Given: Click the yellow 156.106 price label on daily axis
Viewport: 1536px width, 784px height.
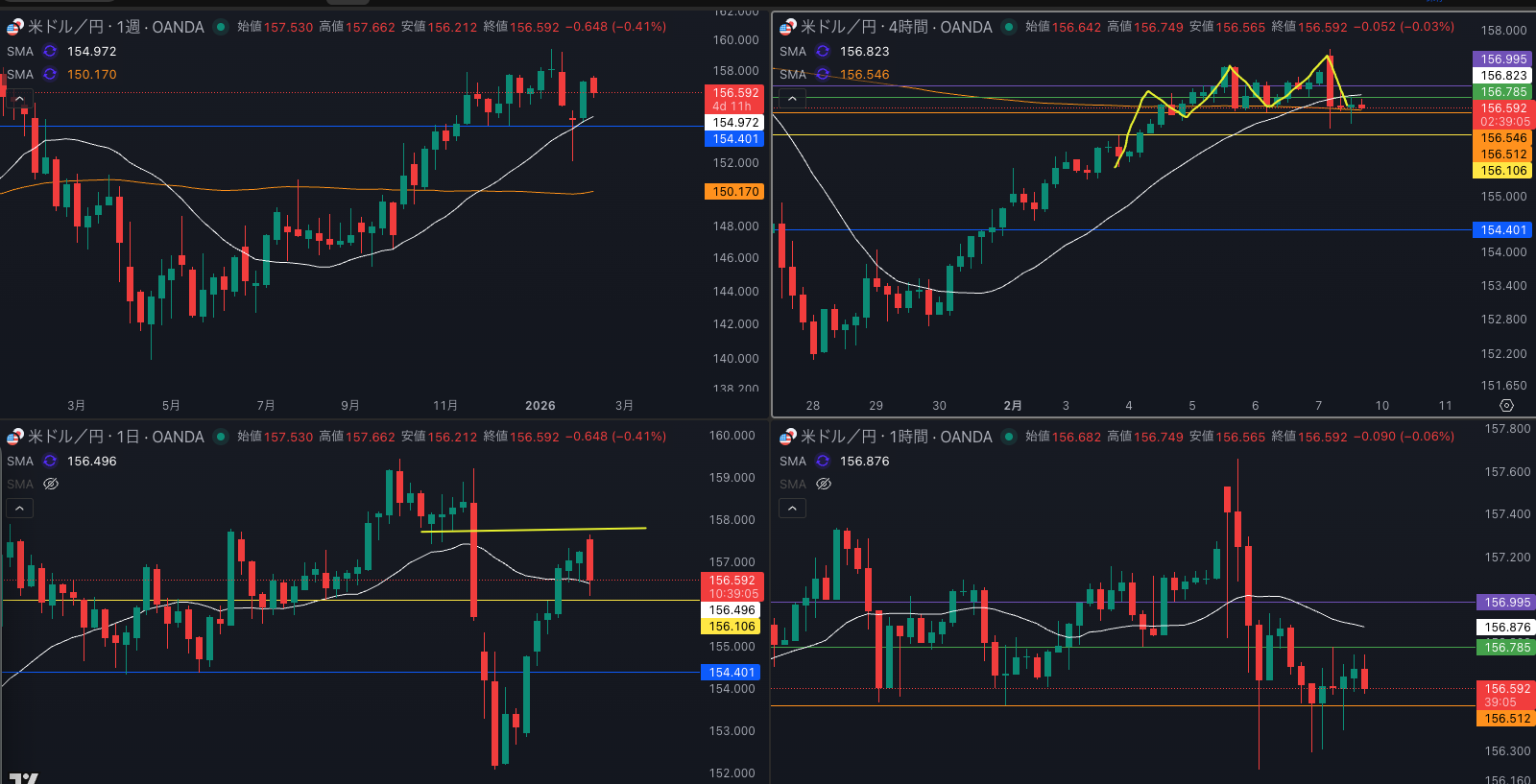Looking at the screenshot, I should click(x=732, y=627).
